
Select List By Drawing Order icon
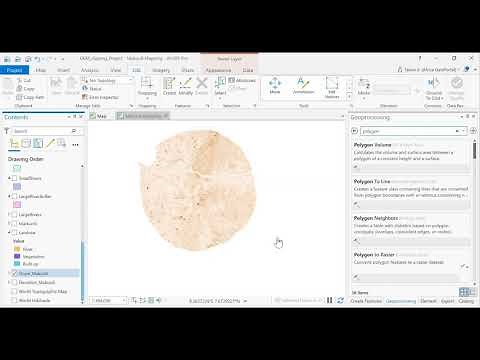(14, 144)
